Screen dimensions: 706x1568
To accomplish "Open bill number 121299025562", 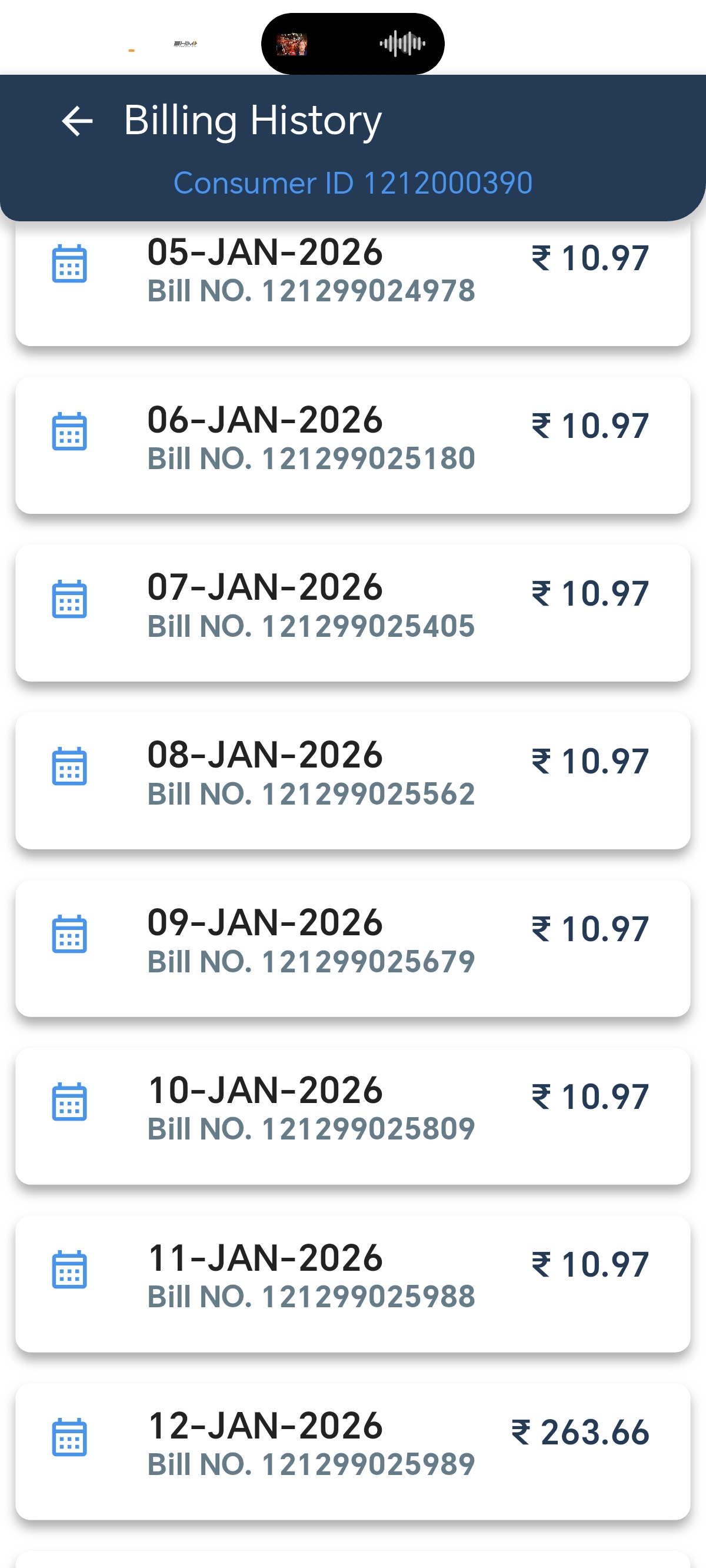I will click(311, 794).
